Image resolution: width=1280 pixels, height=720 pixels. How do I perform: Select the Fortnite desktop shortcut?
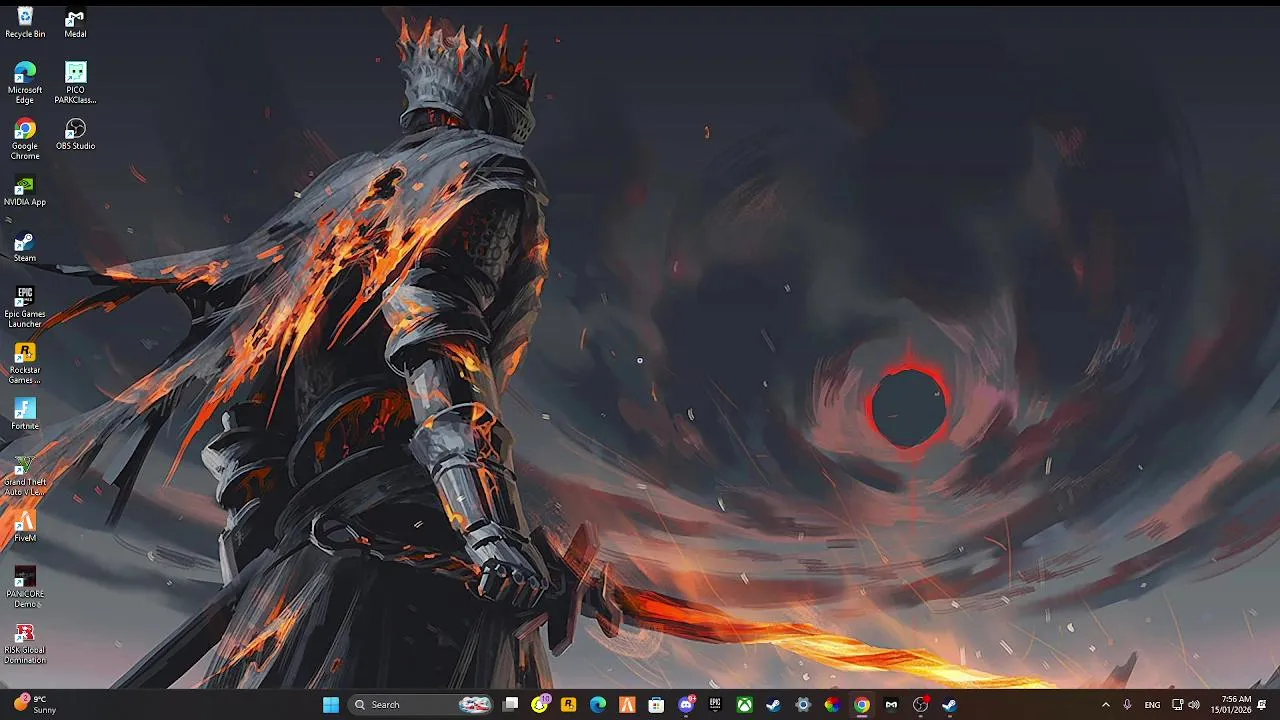coord(25,414)
